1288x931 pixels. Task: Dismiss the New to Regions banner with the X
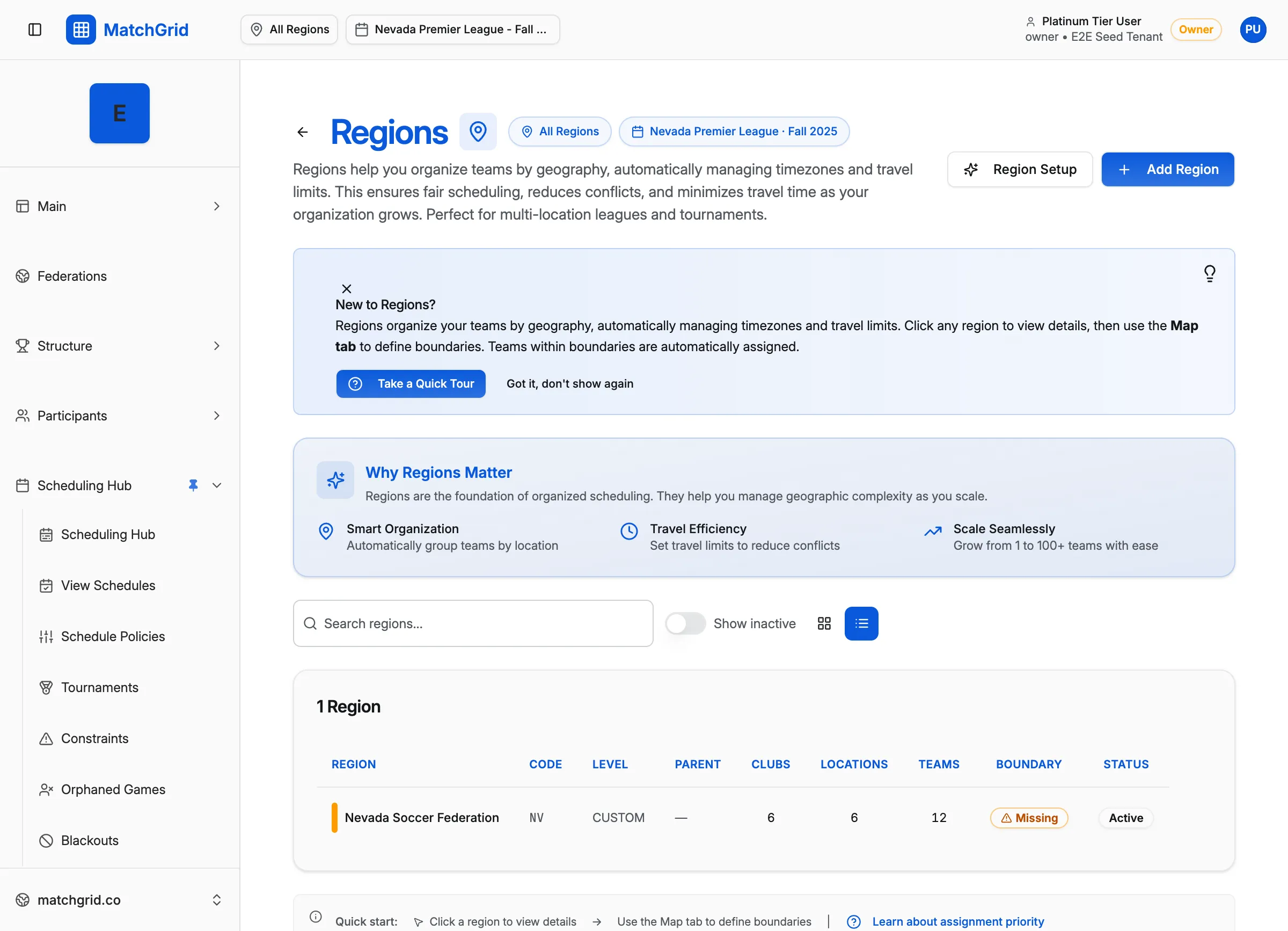coord(347,288)
